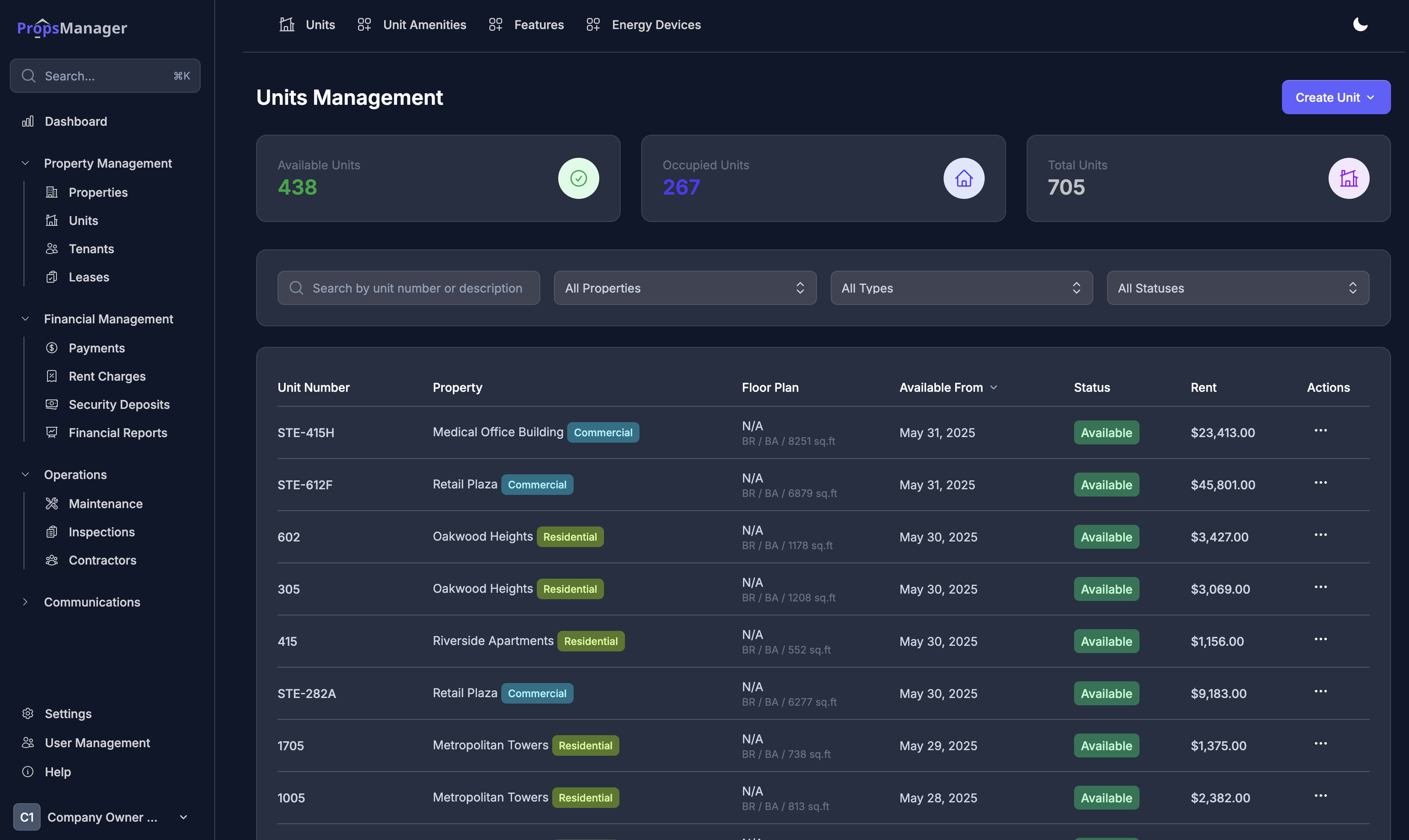The height and width of the screenshot is (840, 1409).
Task: Toggle the Available From sort order
Action: [994, 387]
